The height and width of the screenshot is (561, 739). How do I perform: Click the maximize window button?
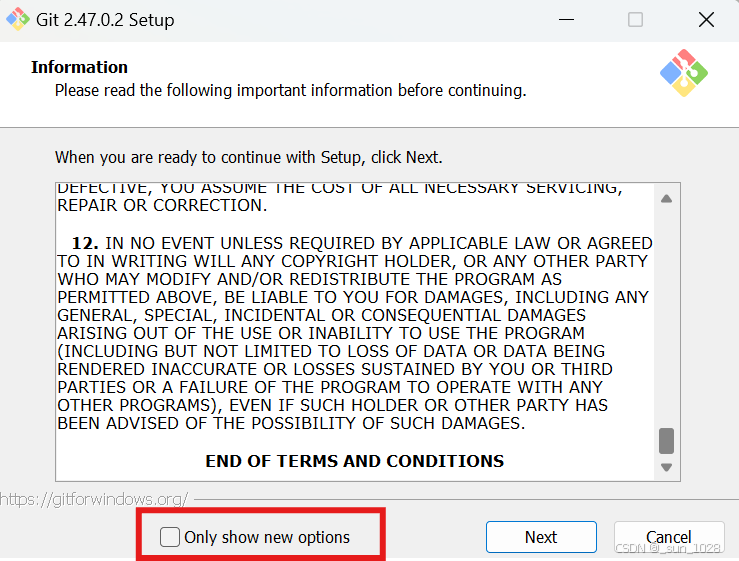pyautogui.click(x=635, y=20)
